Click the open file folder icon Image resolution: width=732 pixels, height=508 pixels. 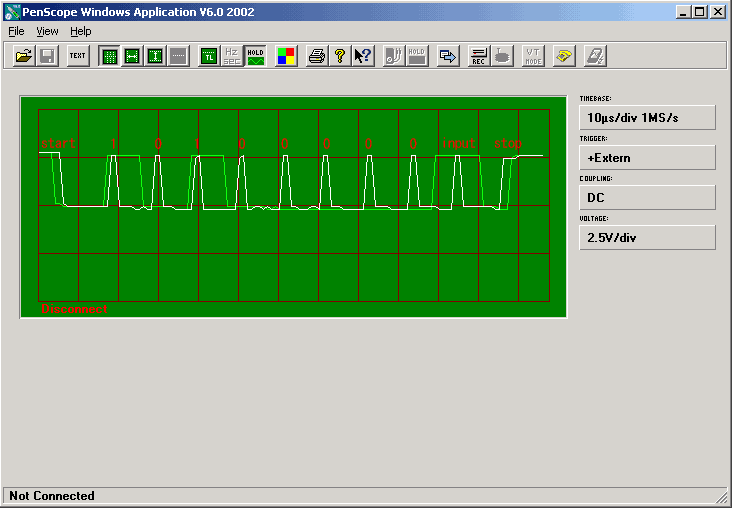23,56
